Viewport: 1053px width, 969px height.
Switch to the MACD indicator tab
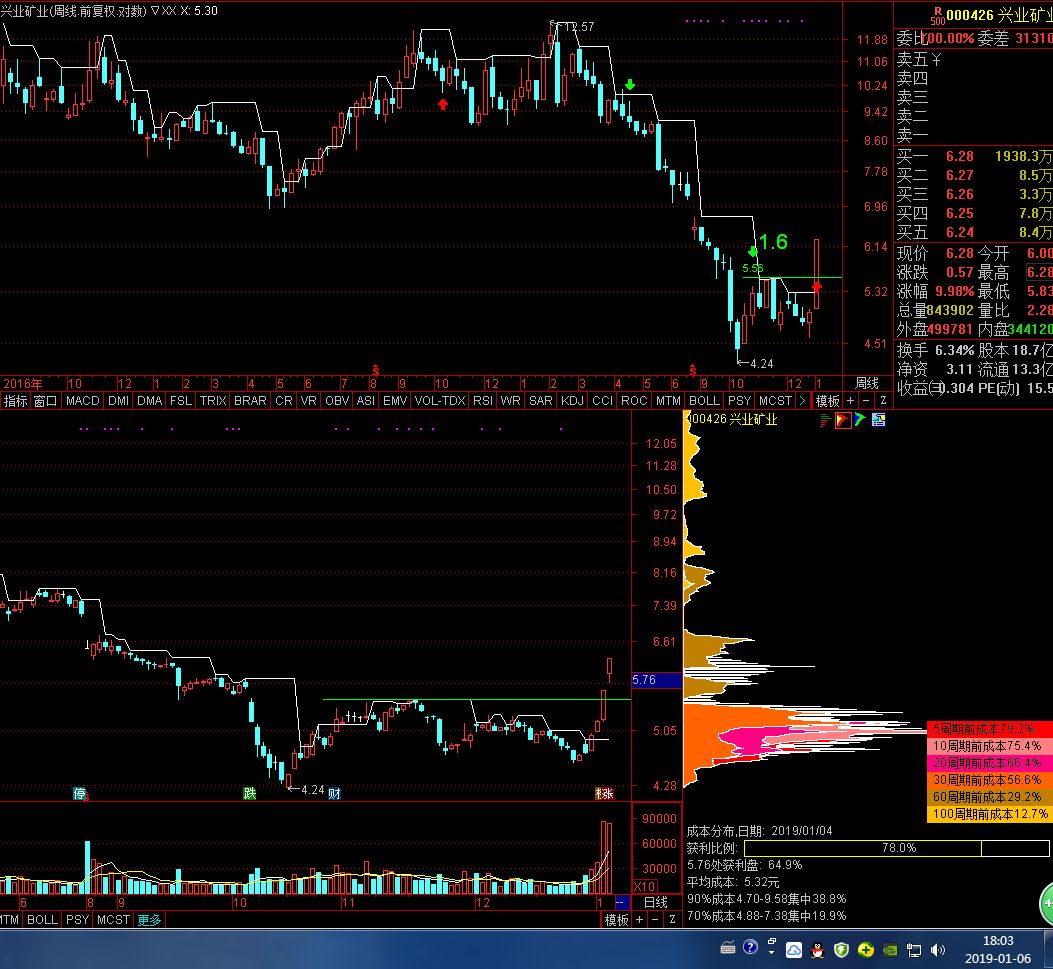click(x=83, y=400)
